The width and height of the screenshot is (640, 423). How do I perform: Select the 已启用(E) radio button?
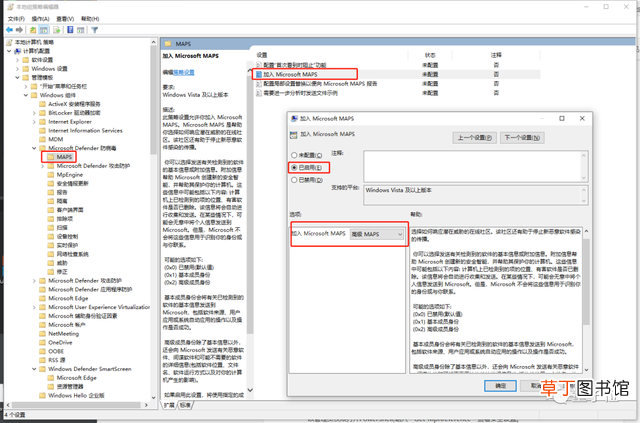pyautogui.click(x=294, y=167)
